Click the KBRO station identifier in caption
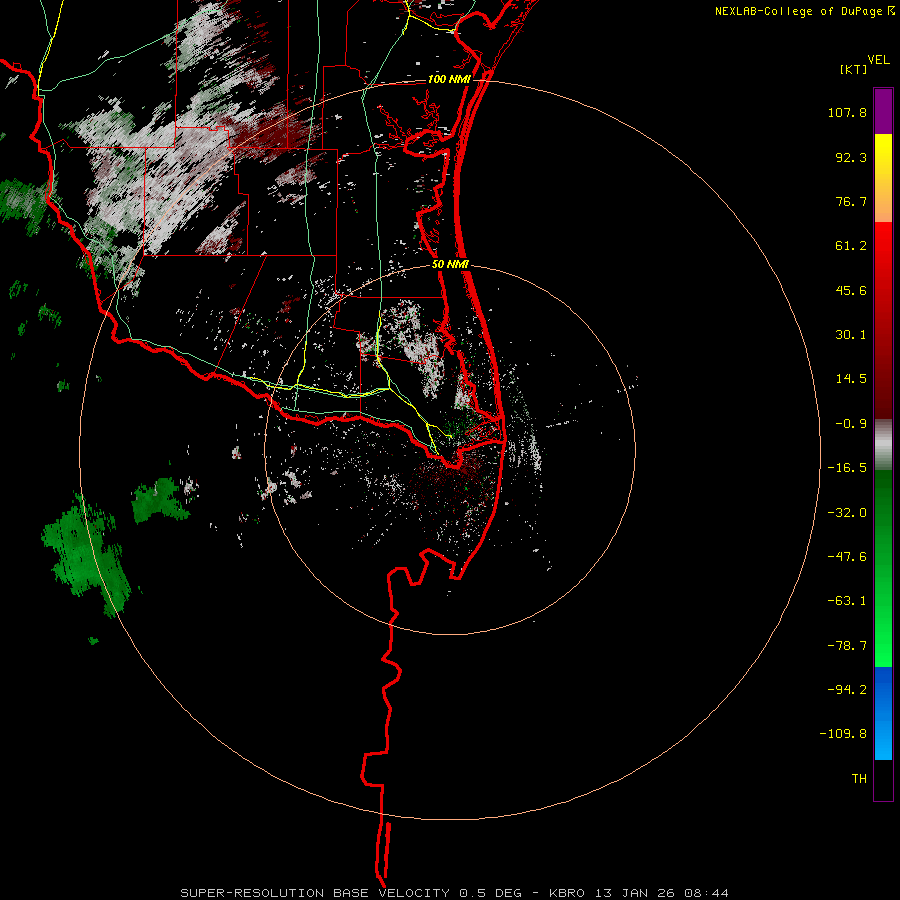The image size is (900, 900). pos(567,893)
